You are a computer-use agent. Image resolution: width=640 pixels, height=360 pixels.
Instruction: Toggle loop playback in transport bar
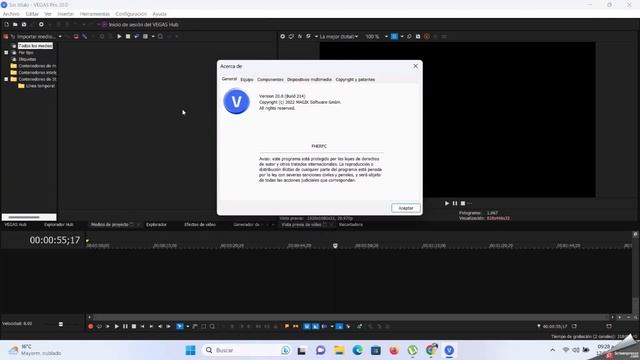(x=99, y=327)
